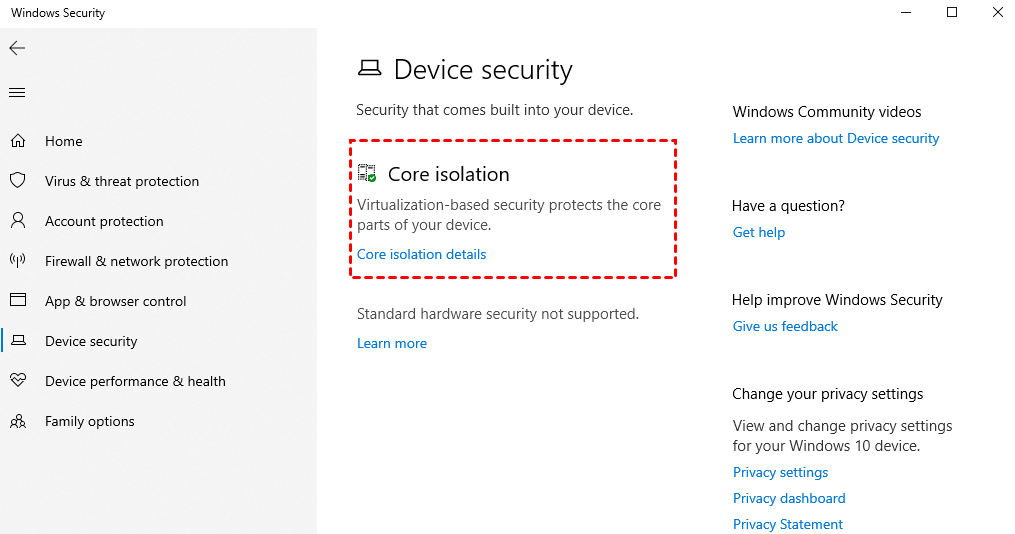
Task: Open the Privacy settings link
Action: [780, 472]
